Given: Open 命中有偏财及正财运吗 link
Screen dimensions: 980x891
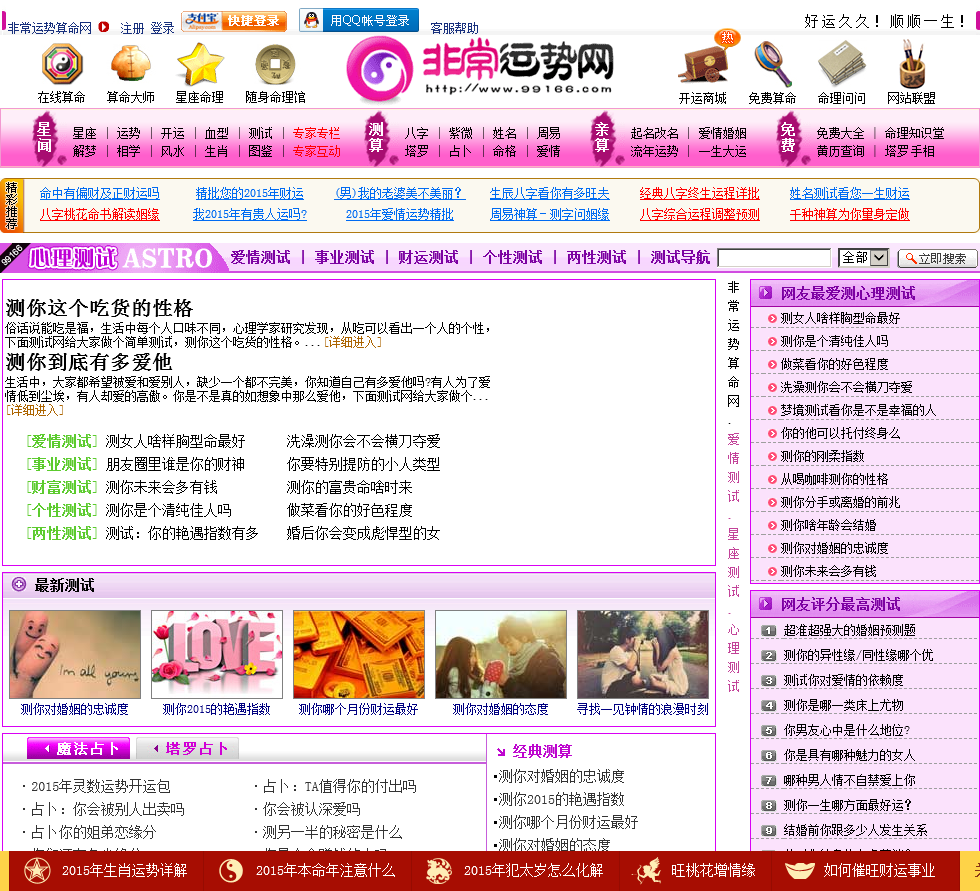Looking at the screenshot, I should pyautogui.click(x=99, y=193).
